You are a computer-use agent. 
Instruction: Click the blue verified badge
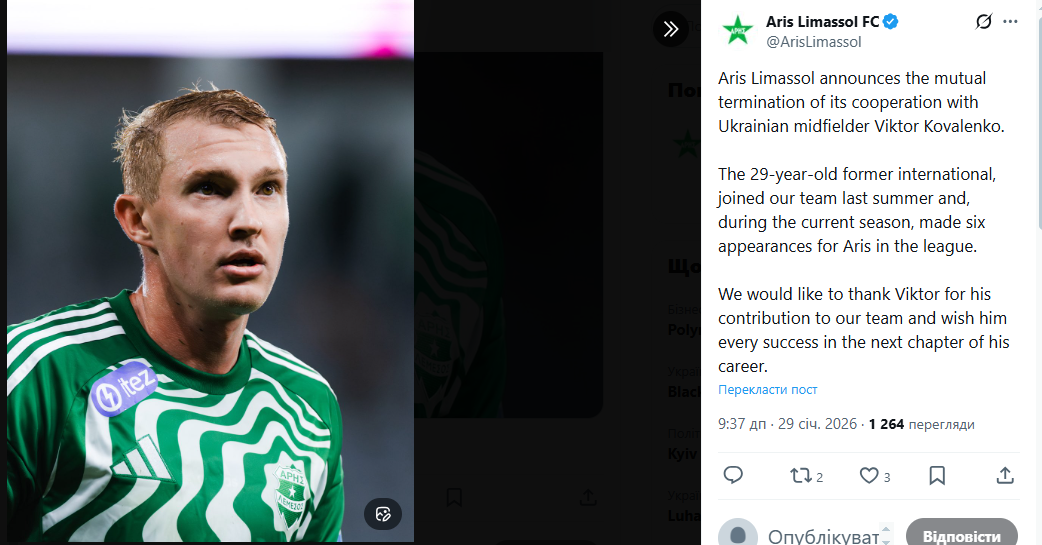click(x=890, y=22)
